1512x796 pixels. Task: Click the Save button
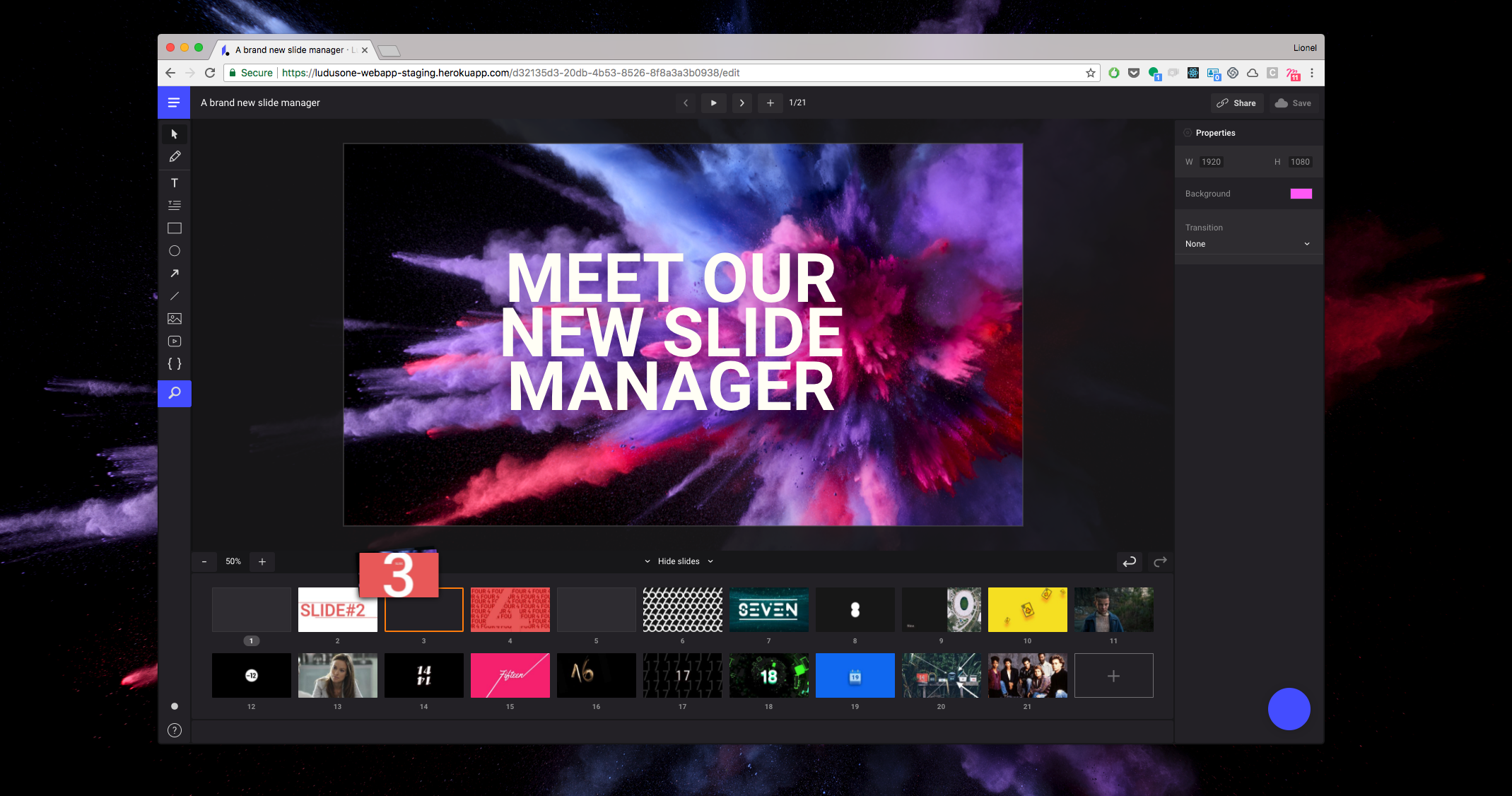point(1294,102)
